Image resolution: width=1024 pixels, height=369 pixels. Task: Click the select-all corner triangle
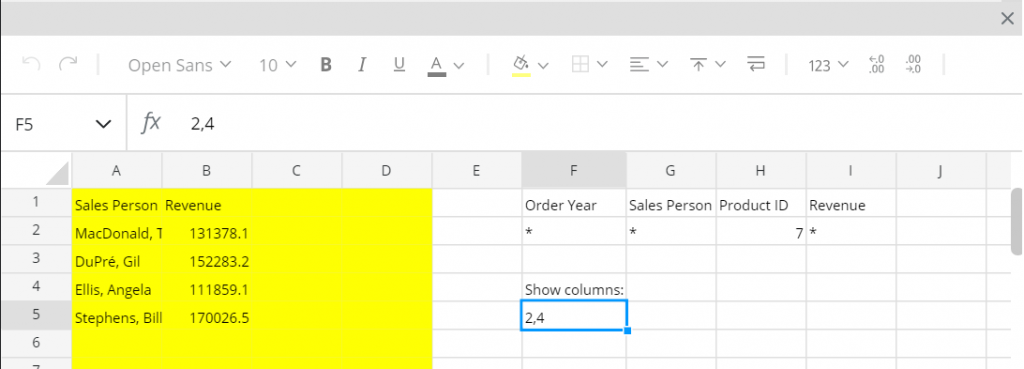tap(56, 174)
